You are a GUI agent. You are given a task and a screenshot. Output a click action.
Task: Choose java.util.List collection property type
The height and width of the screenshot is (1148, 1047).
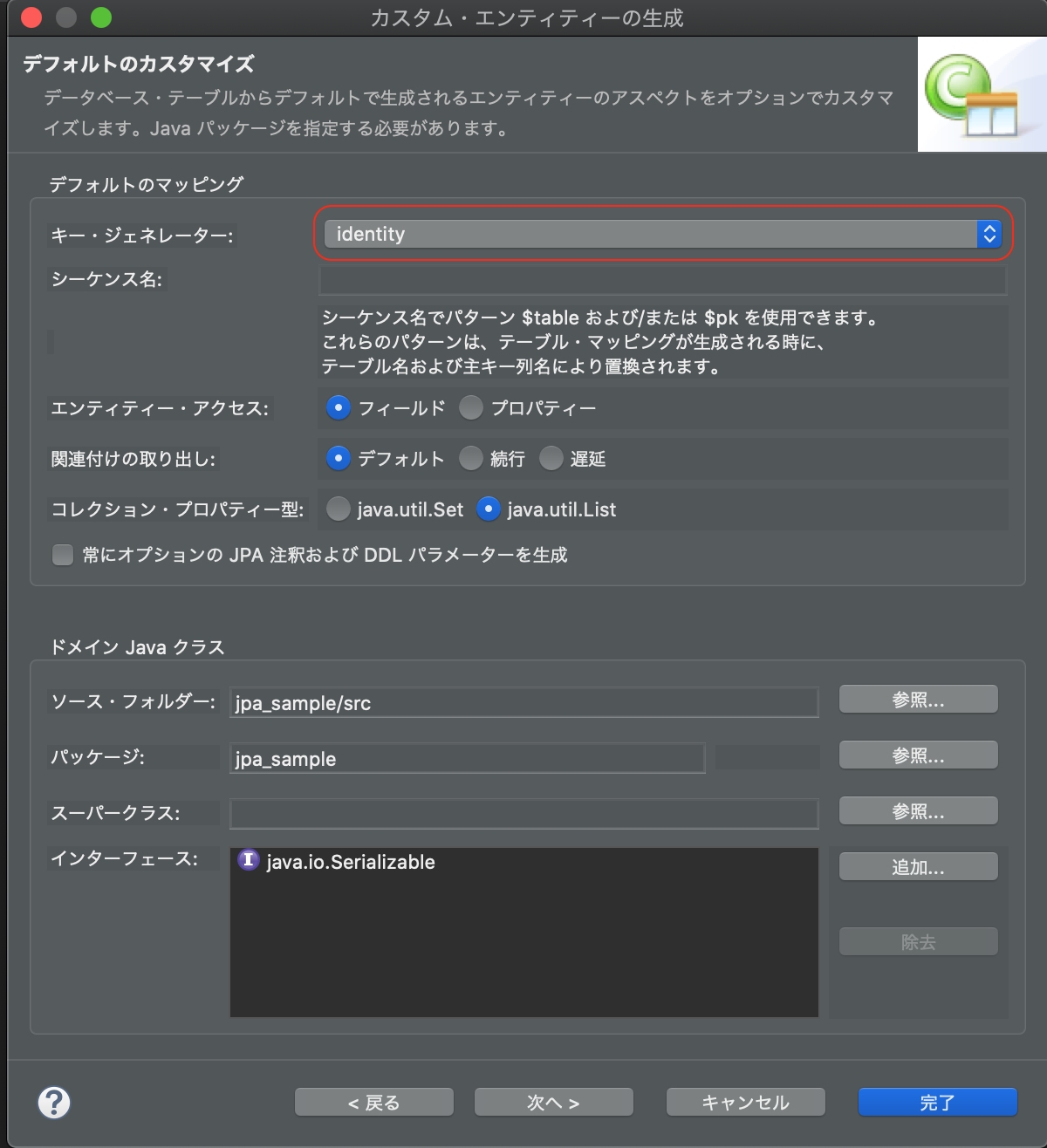(x=488, y=509)
